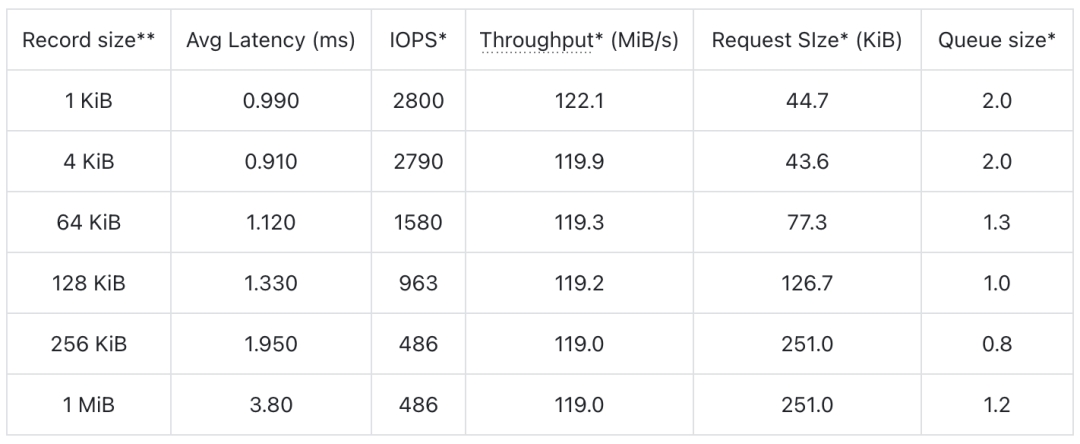Viewport: 1080px width, 444px height.
Task: Click the 3.80 latency value
Action: (x=271, y=404)
